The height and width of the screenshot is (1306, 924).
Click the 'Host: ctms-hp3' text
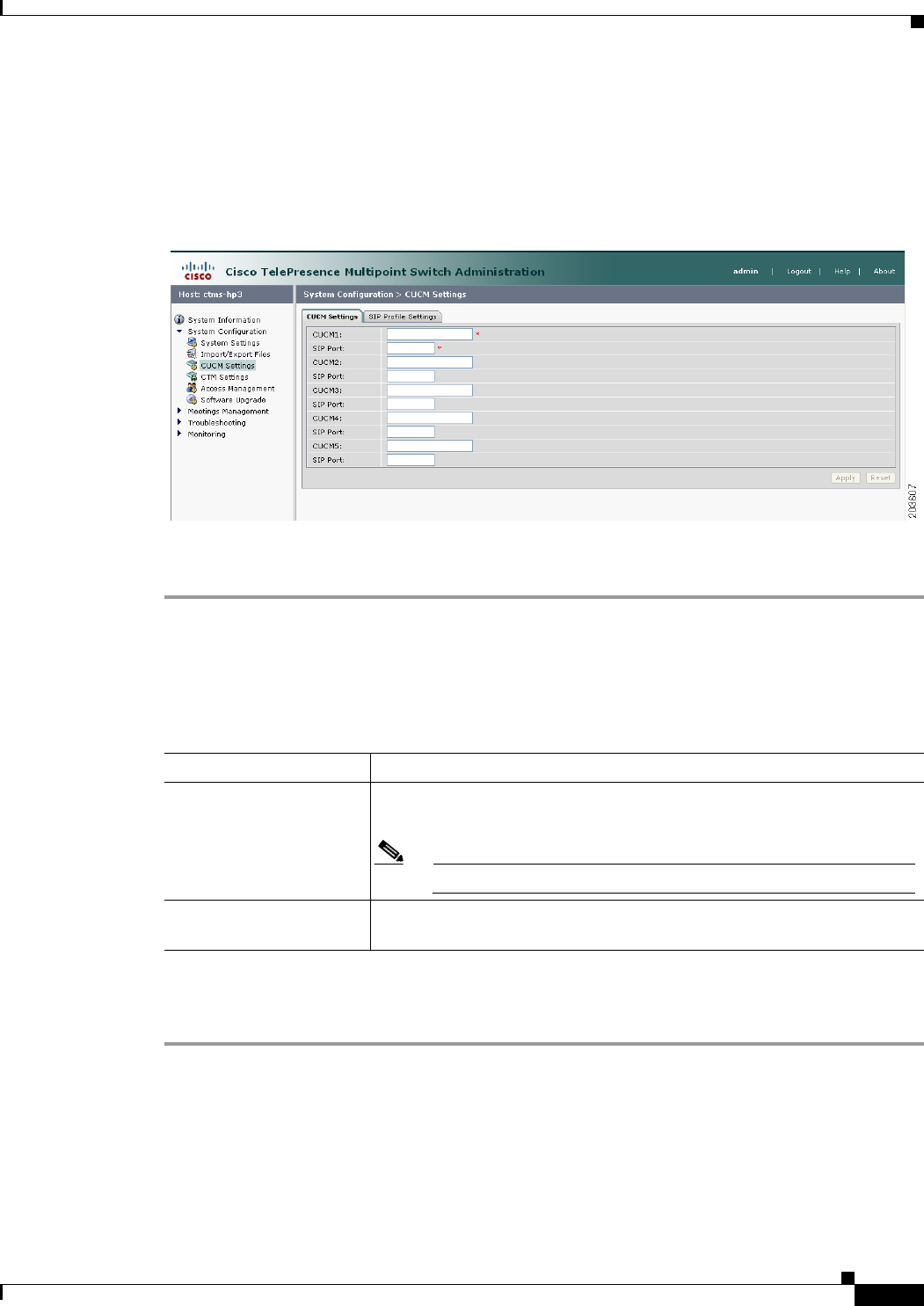[210, 295]
